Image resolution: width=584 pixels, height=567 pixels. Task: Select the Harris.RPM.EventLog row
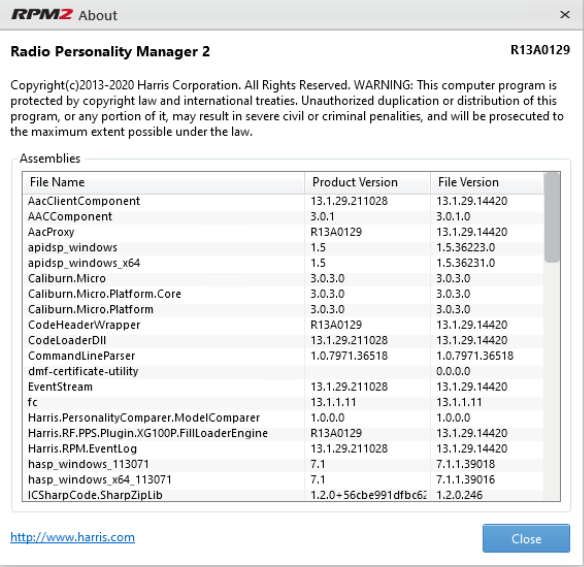click(283, 449)
